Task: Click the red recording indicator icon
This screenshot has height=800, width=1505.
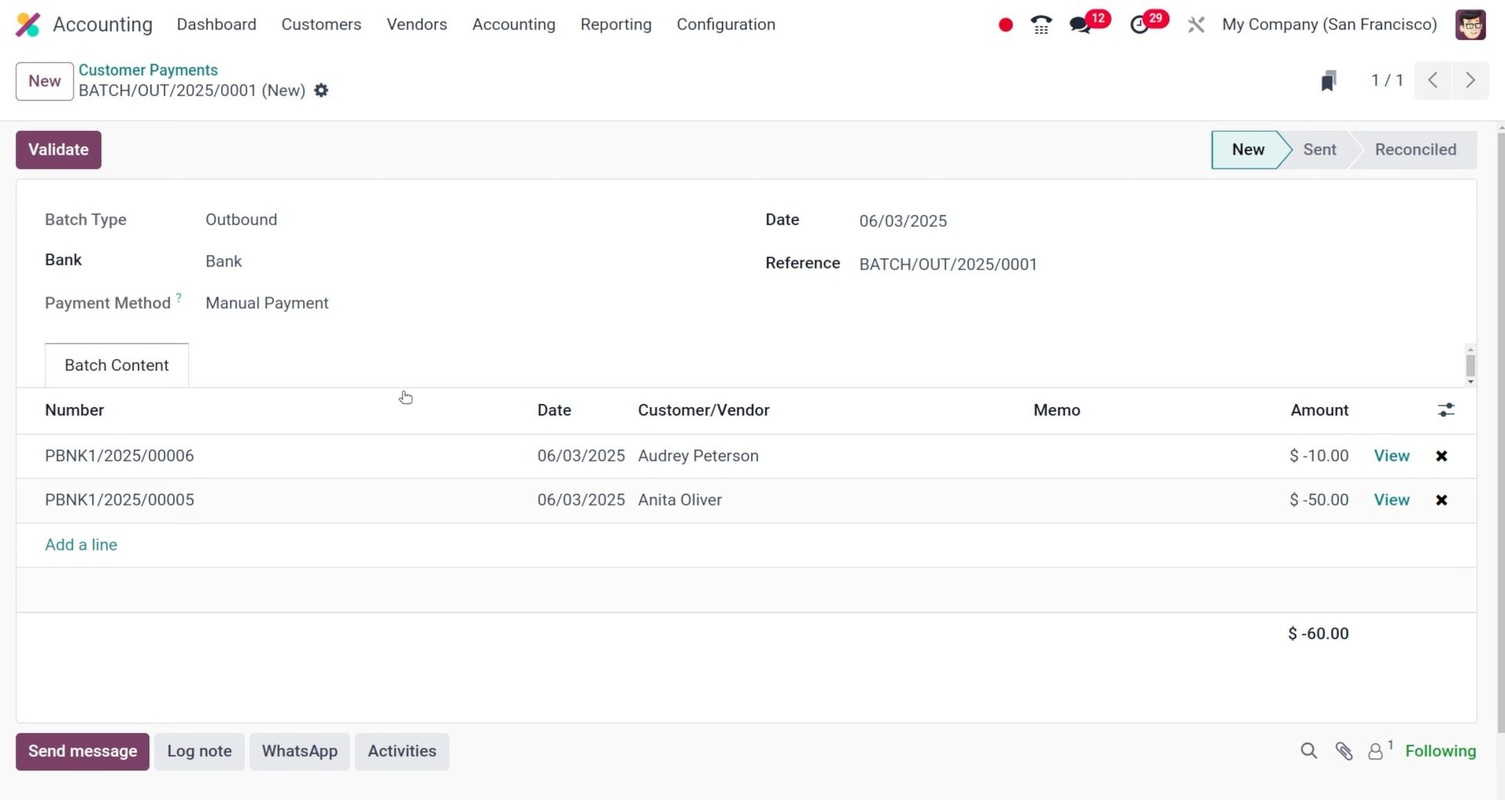Action: 1005,25
